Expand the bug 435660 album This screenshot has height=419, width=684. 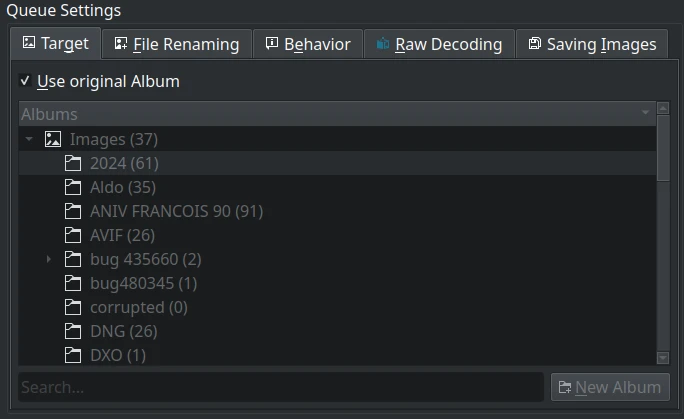click(x=49, y=259)
